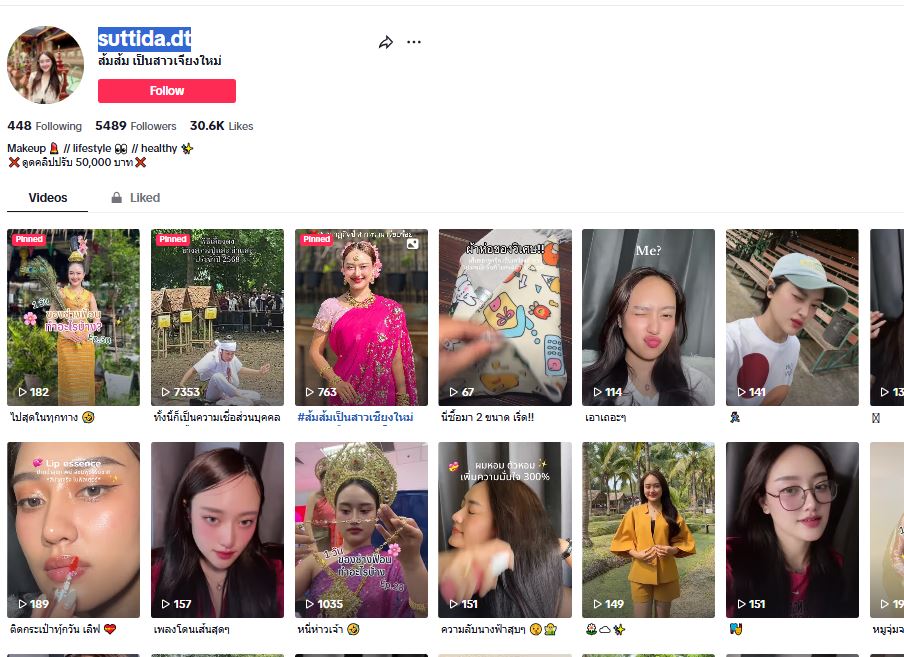Image resolution: width=904 pixels, height=657 pixels.
Task: Switch to the Videos tab
Action: [x=48, y=198]
